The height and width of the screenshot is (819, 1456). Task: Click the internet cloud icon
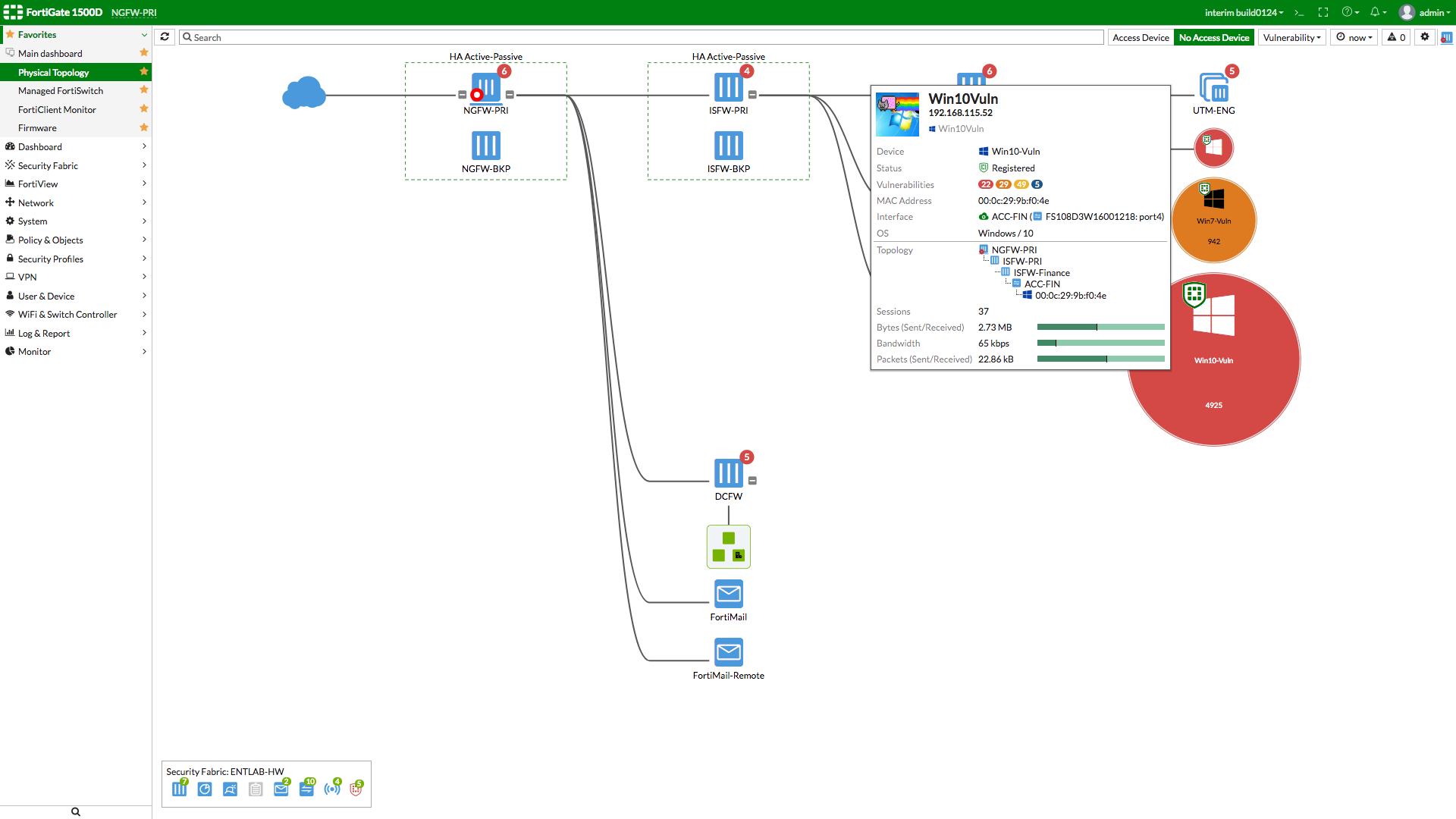point(304,93)
